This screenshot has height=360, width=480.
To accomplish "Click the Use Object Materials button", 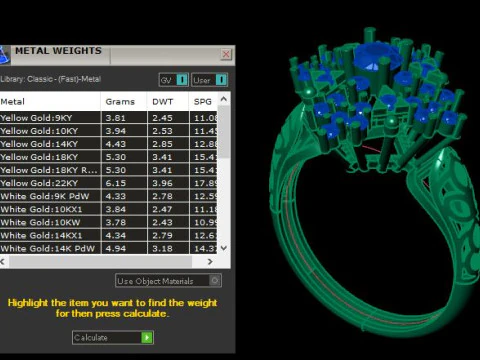I will (168, 281).
